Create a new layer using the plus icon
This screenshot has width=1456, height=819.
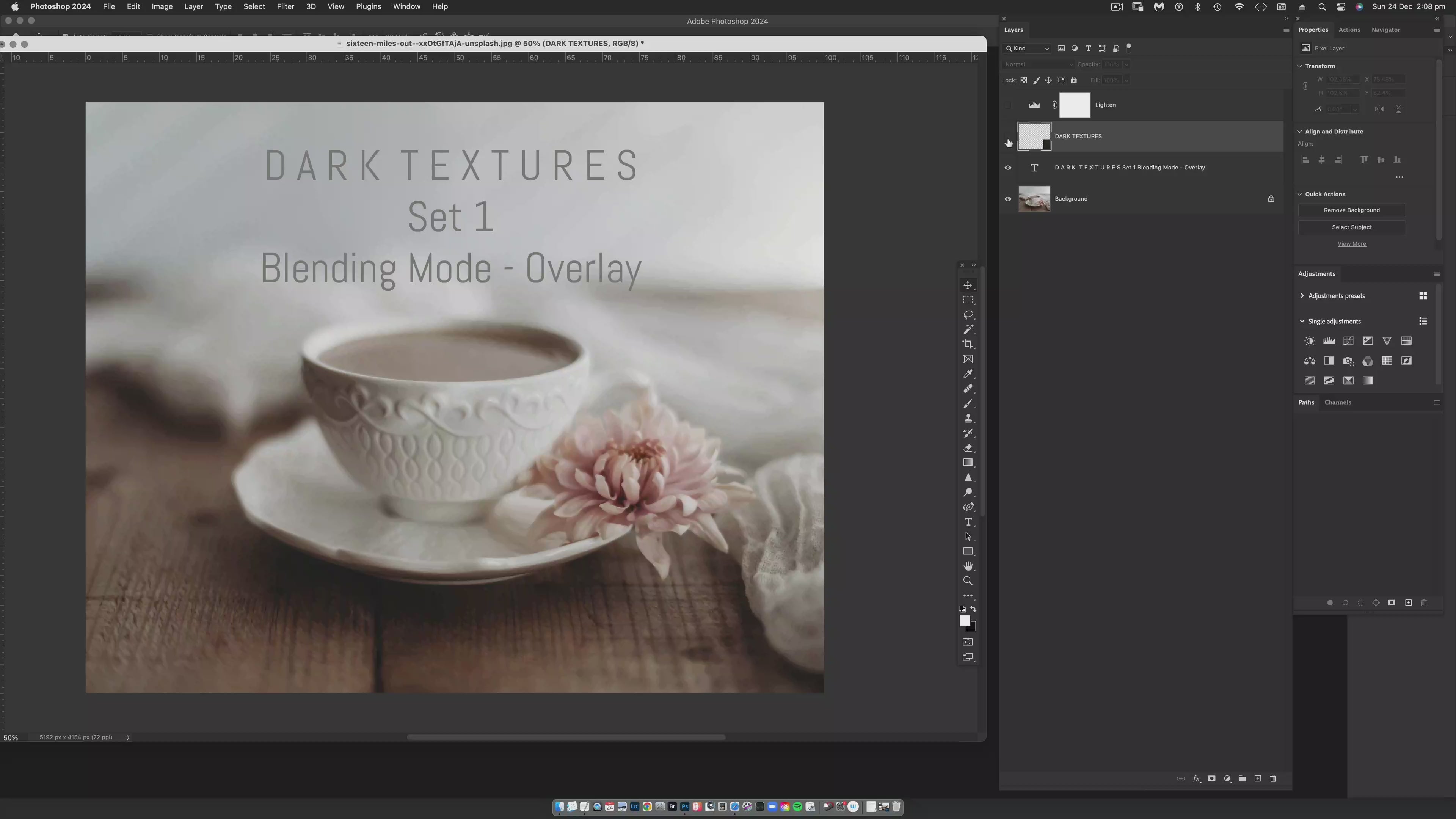1258,779
